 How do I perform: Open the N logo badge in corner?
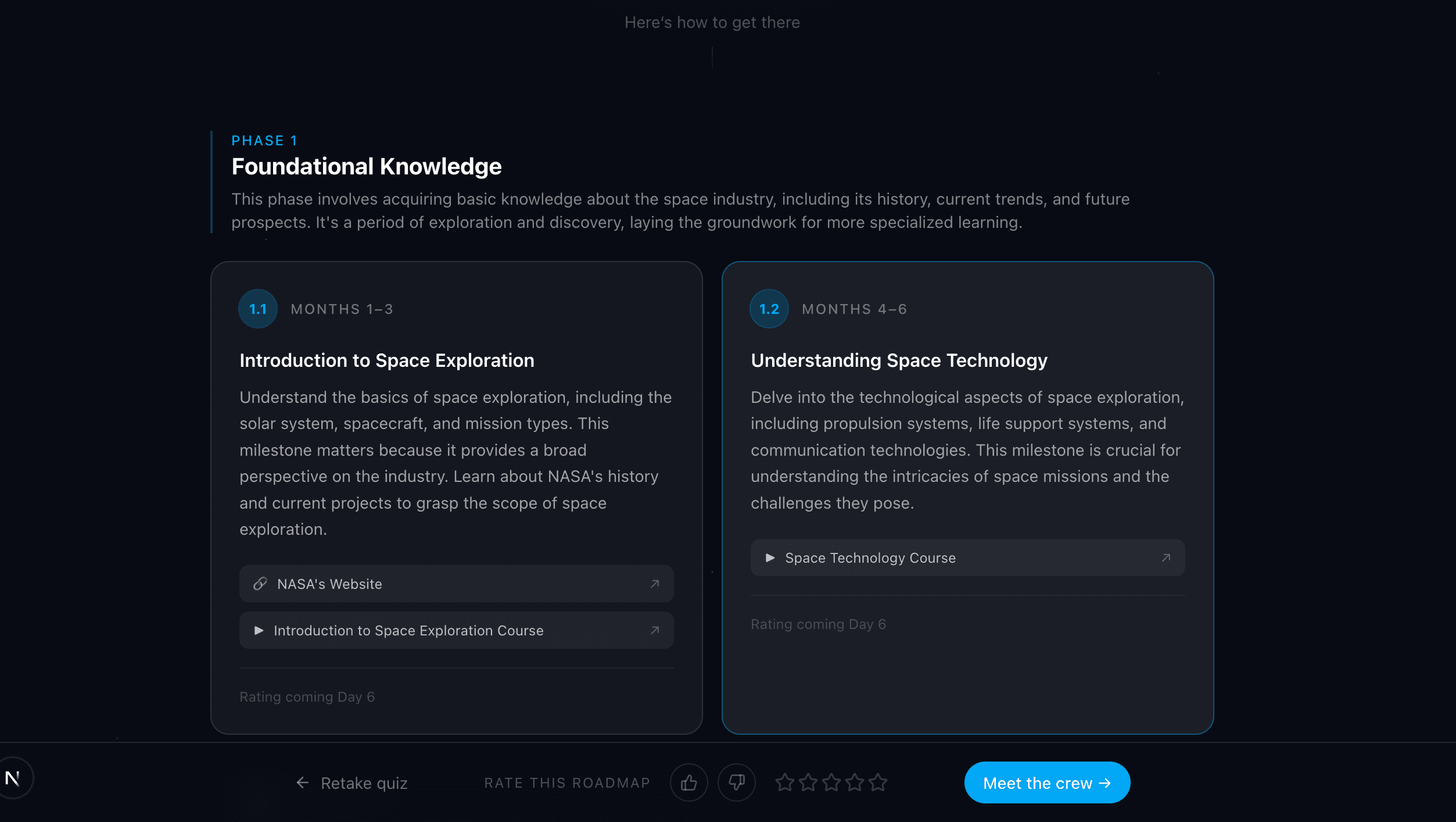(x=13, y=778)
